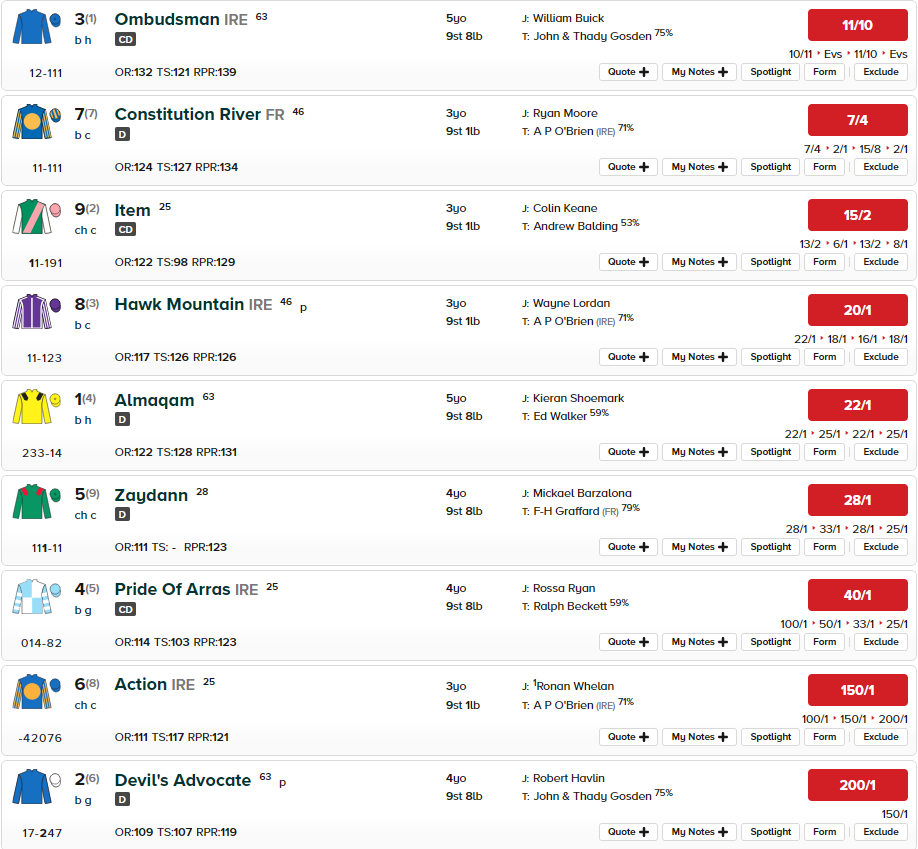Open jockey Ryan Moore's profile
Screen dimensions: 918x849
pos(565,113)
